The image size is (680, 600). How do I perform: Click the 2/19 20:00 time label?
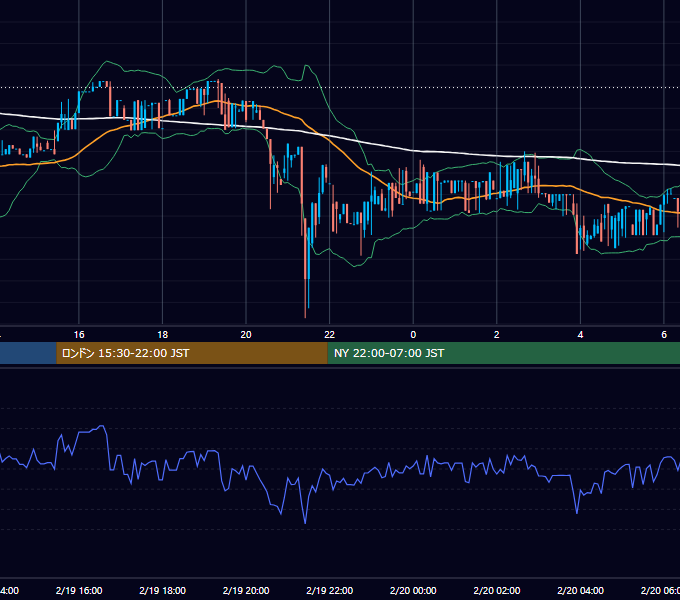[x=246, y=590]
